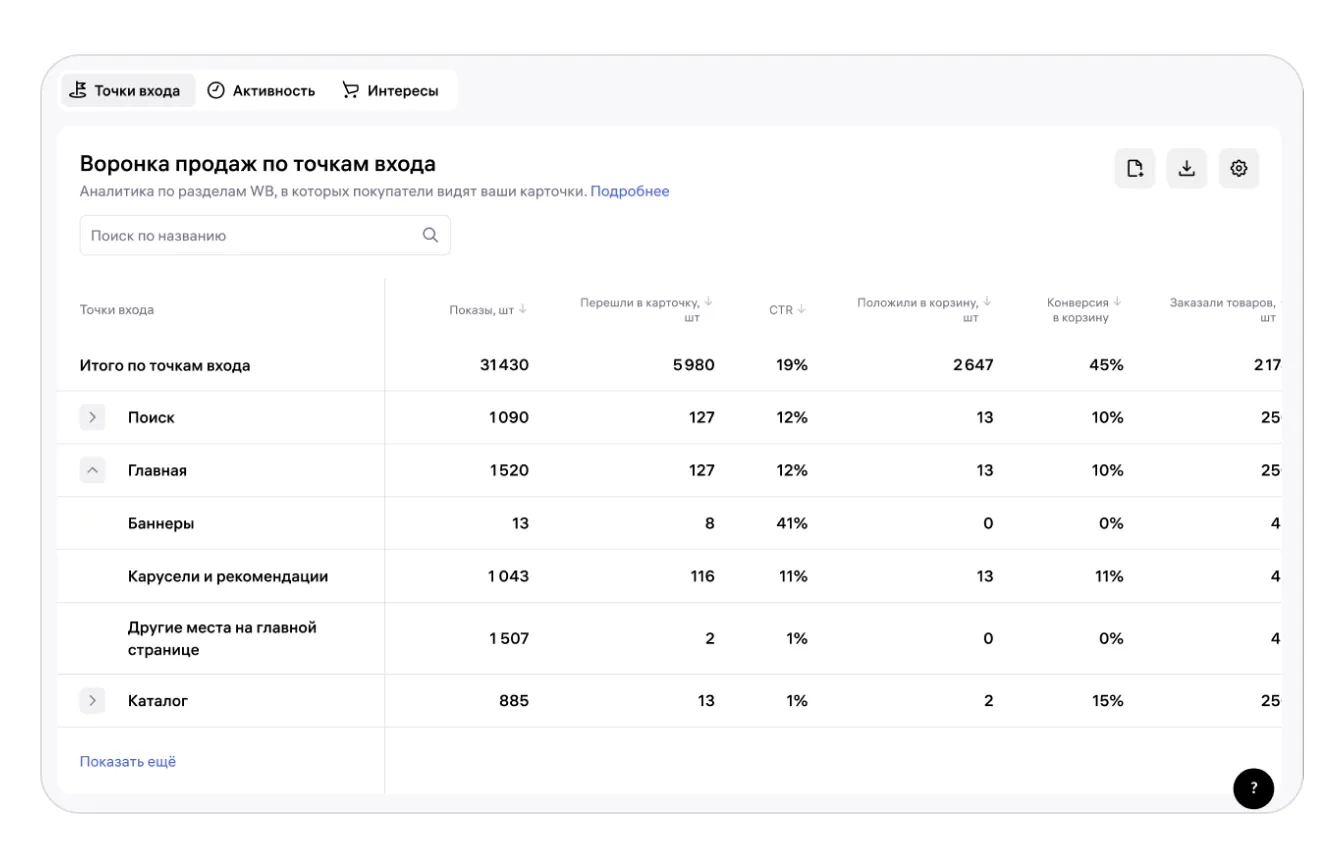Click the download icon button
The height and width of the screenshot is (868, 1344).
pos(1187,168)
